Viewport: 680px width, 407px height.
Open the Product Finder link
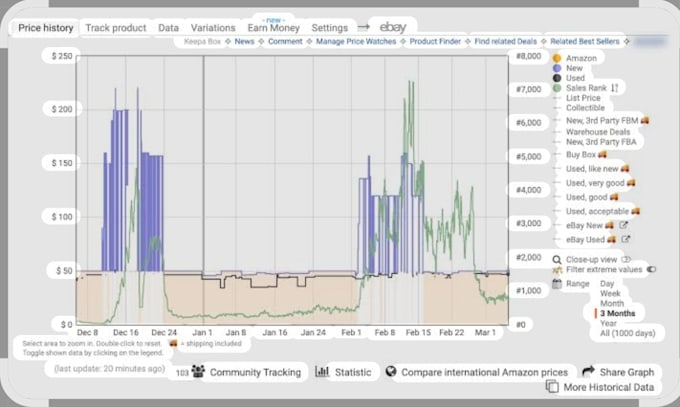(435, 42)
